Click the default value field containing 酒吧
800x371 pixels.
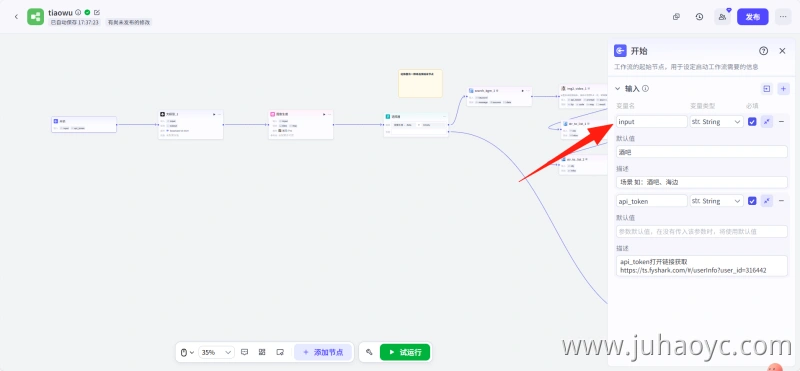pos(702,152)
